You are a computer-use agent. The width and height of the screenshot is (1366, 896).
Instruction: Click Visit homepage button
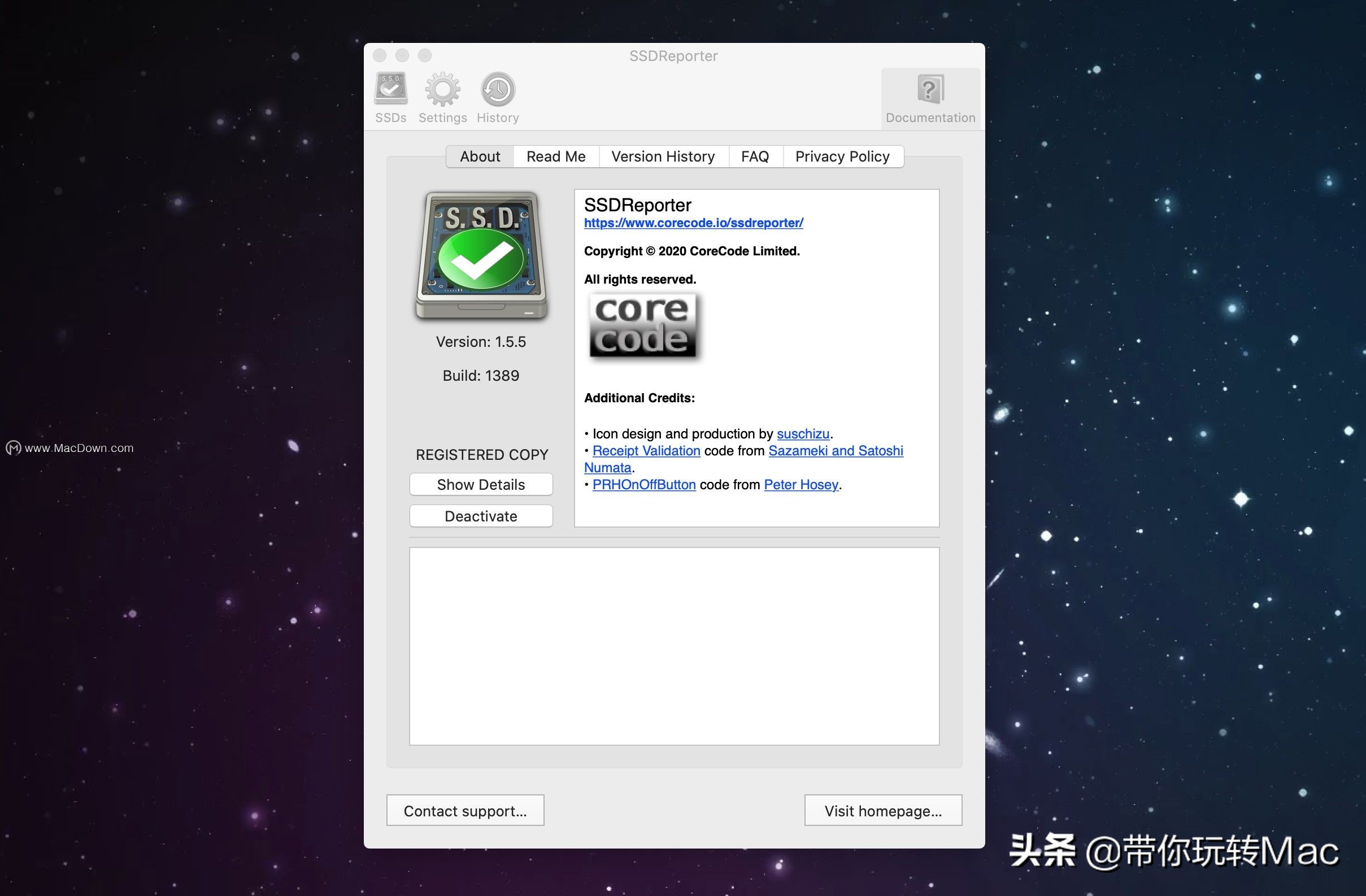(884, 811)
